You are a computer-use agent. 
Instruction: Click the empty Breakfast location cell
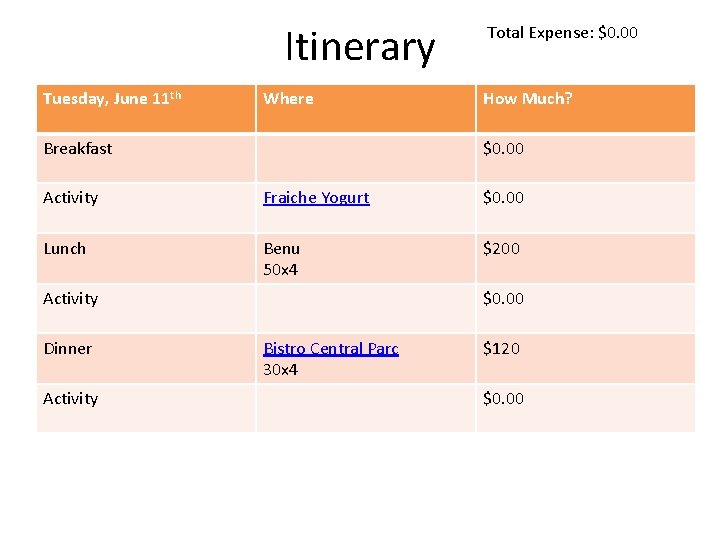(x=365, y=158)
